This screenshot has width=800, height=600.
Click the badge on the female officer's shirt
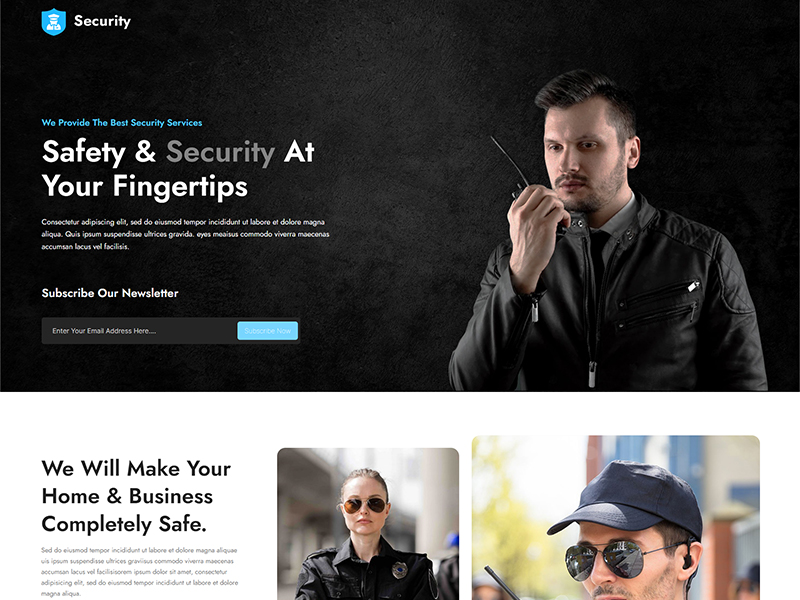(399, 569)
